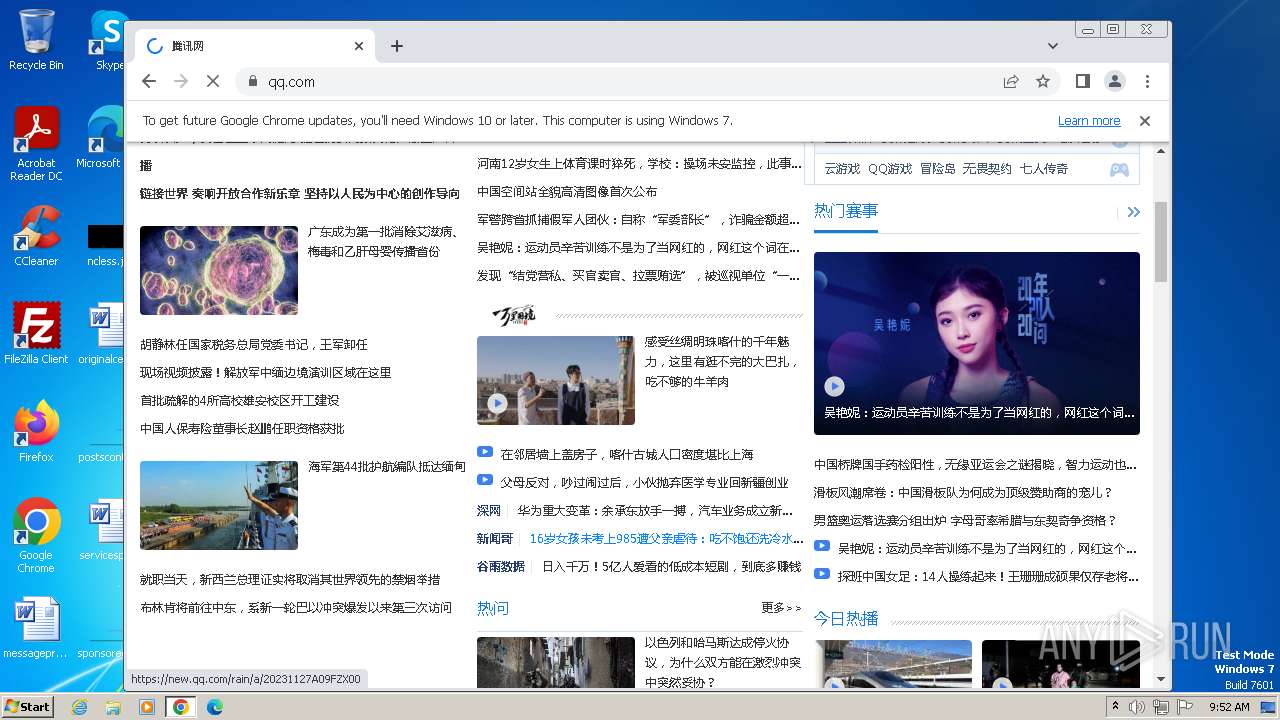Screen dimensions: 1280x720
Task: Open the cell microscopy news thumbnail
Action: click(x=219, y=270)
